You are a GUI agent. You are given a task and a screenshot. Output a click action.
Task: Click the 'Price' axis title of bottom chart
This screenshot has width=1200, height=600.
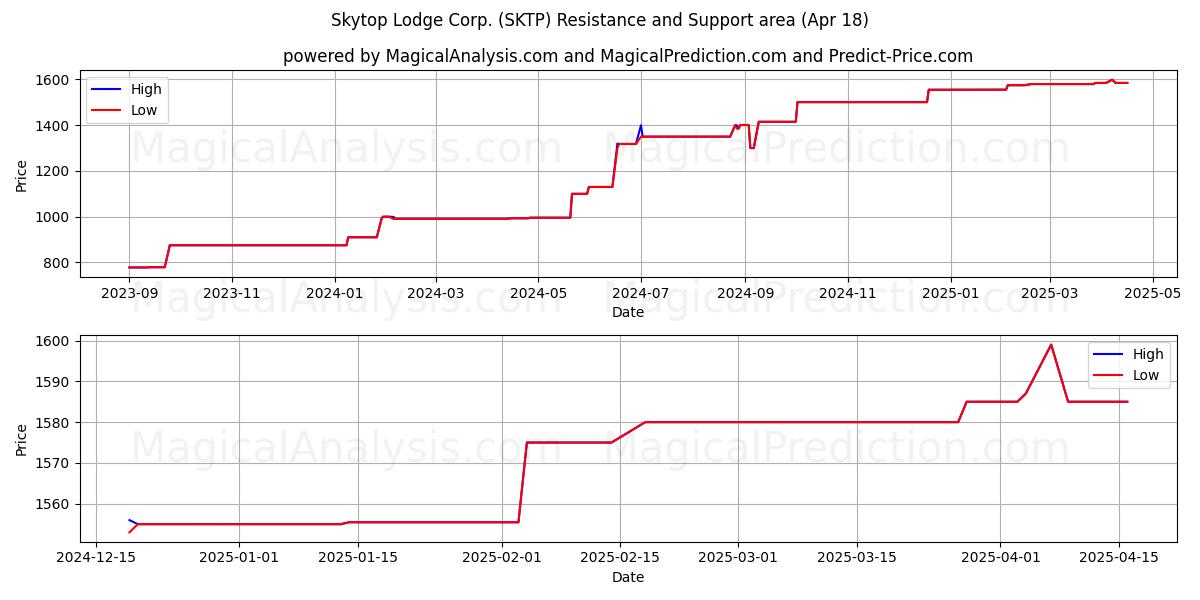pos(22,438)
